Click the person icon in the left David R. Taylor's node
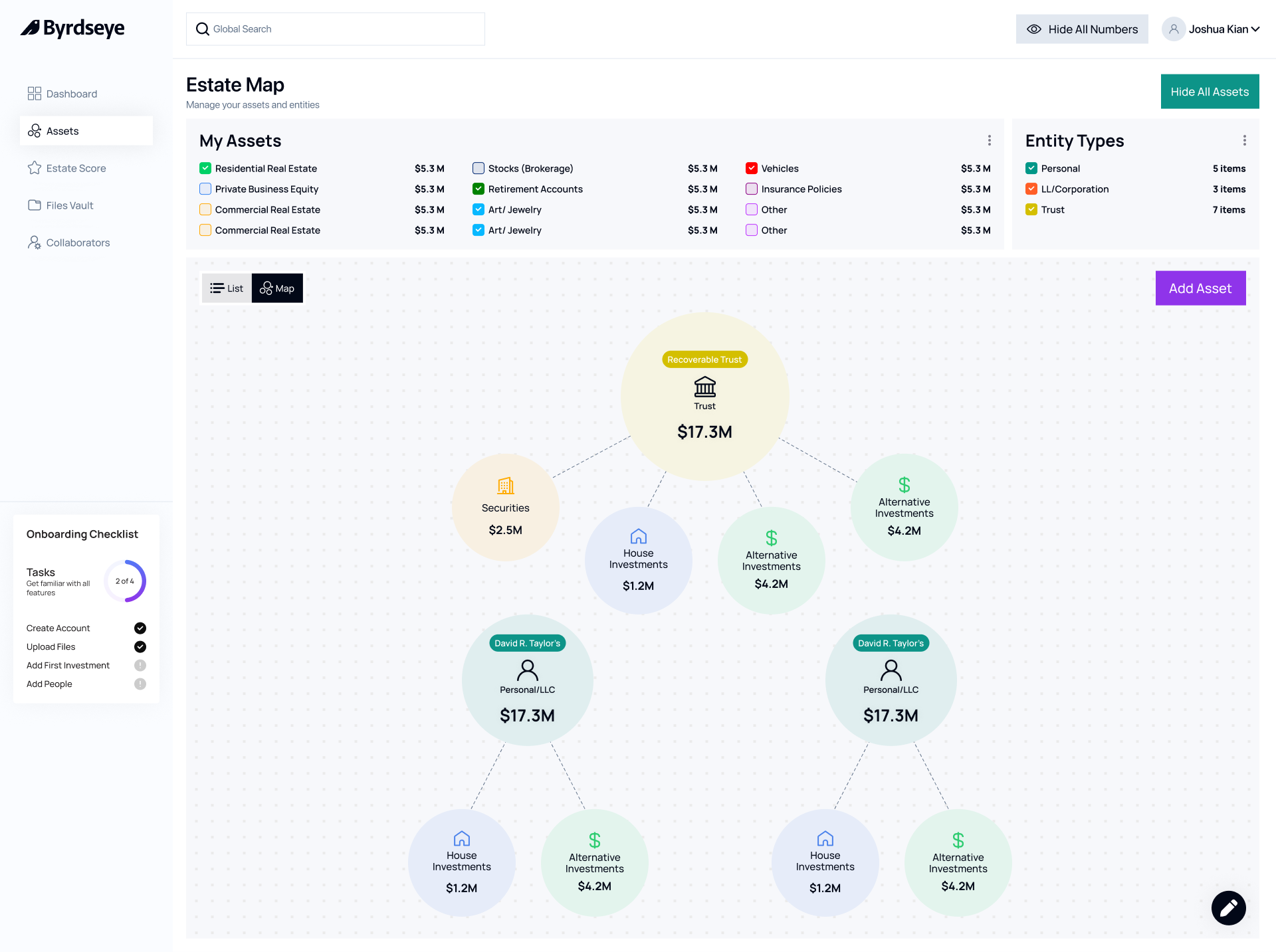Image resolution: width=1276 pixels, height=952 pixels. (528, 670)
